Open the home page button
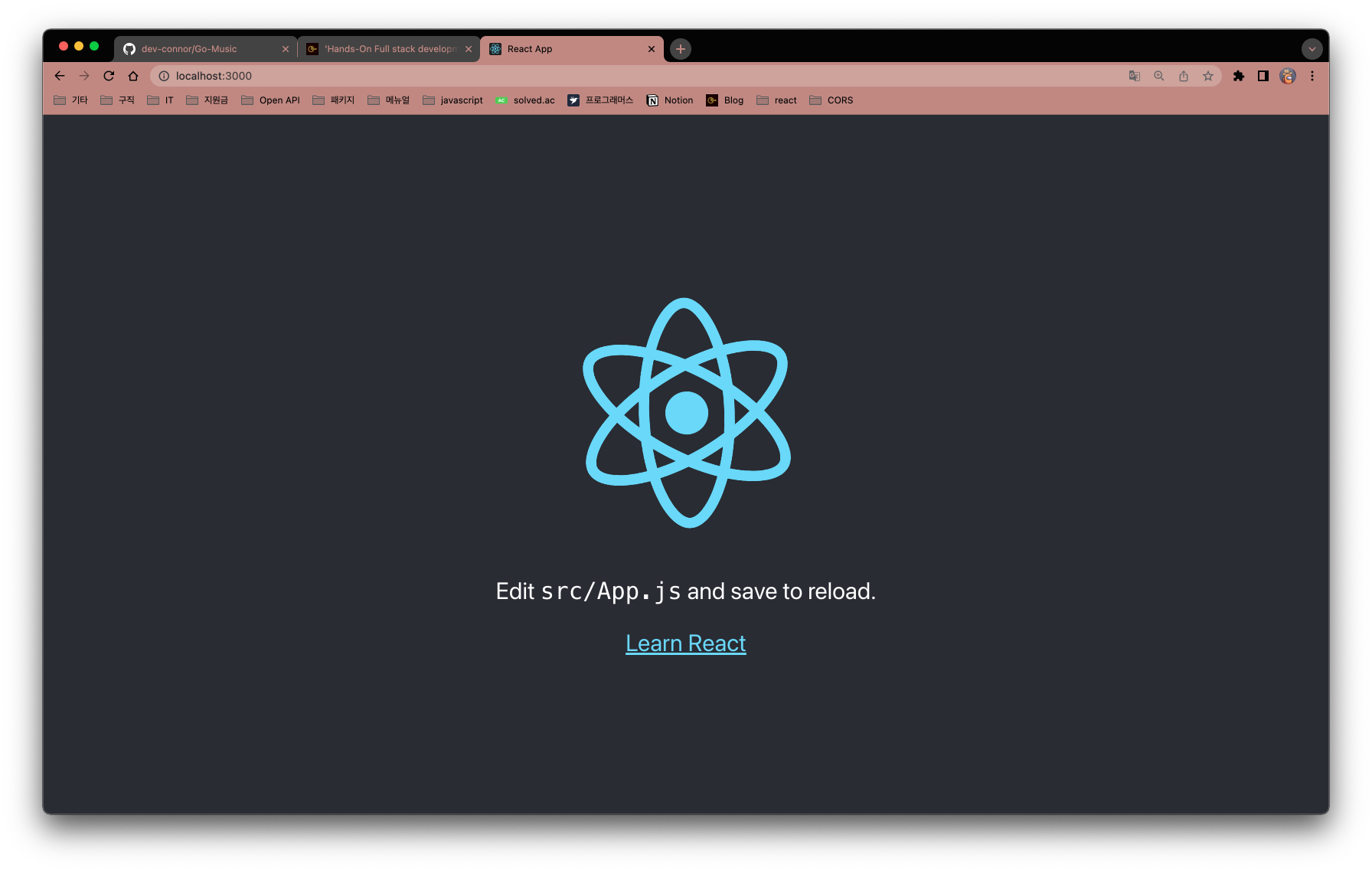Image resolution: width=1372 pixels, height=871 pixels. [x=133, y=76]
